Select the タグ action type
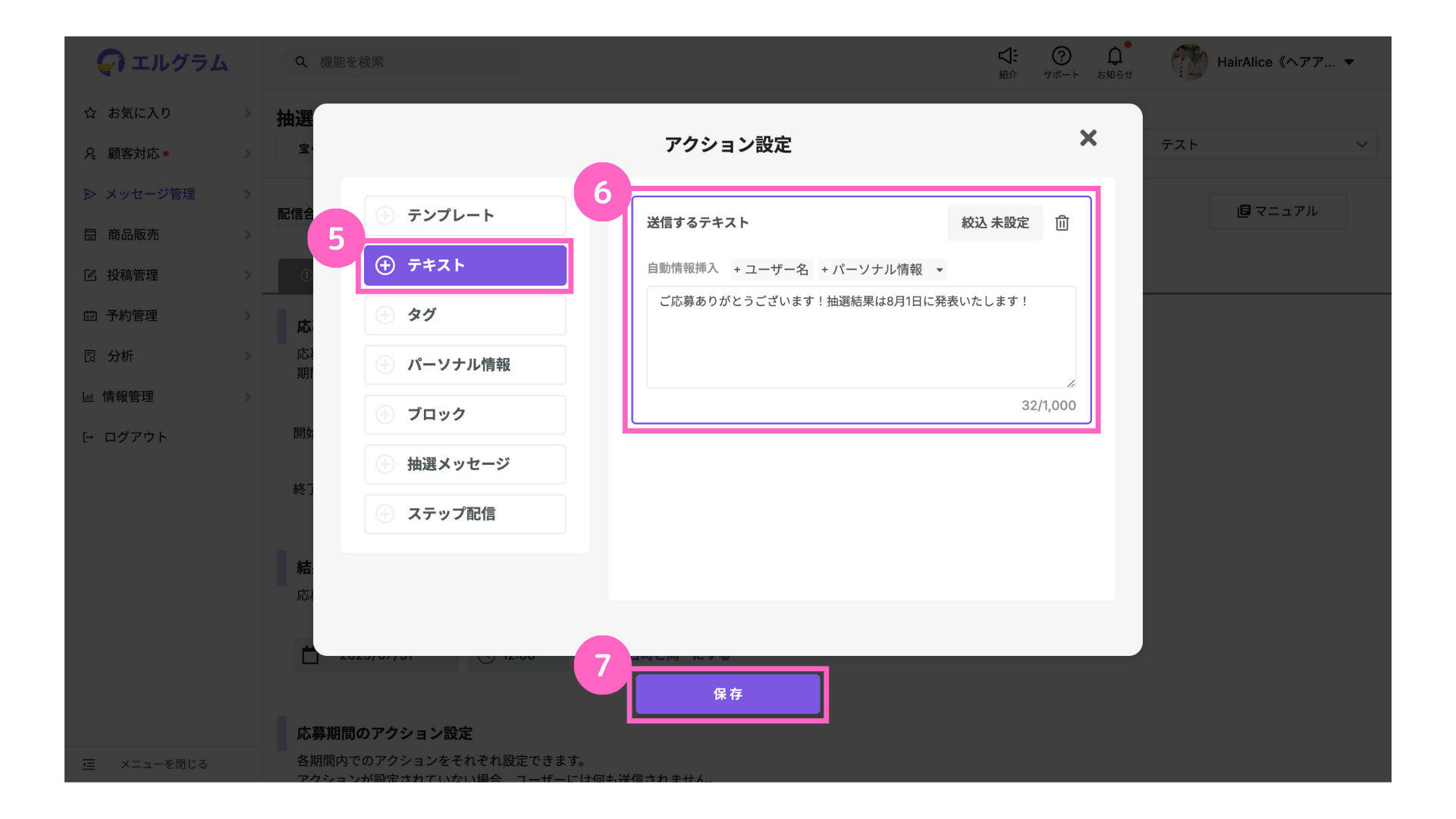 465,315
